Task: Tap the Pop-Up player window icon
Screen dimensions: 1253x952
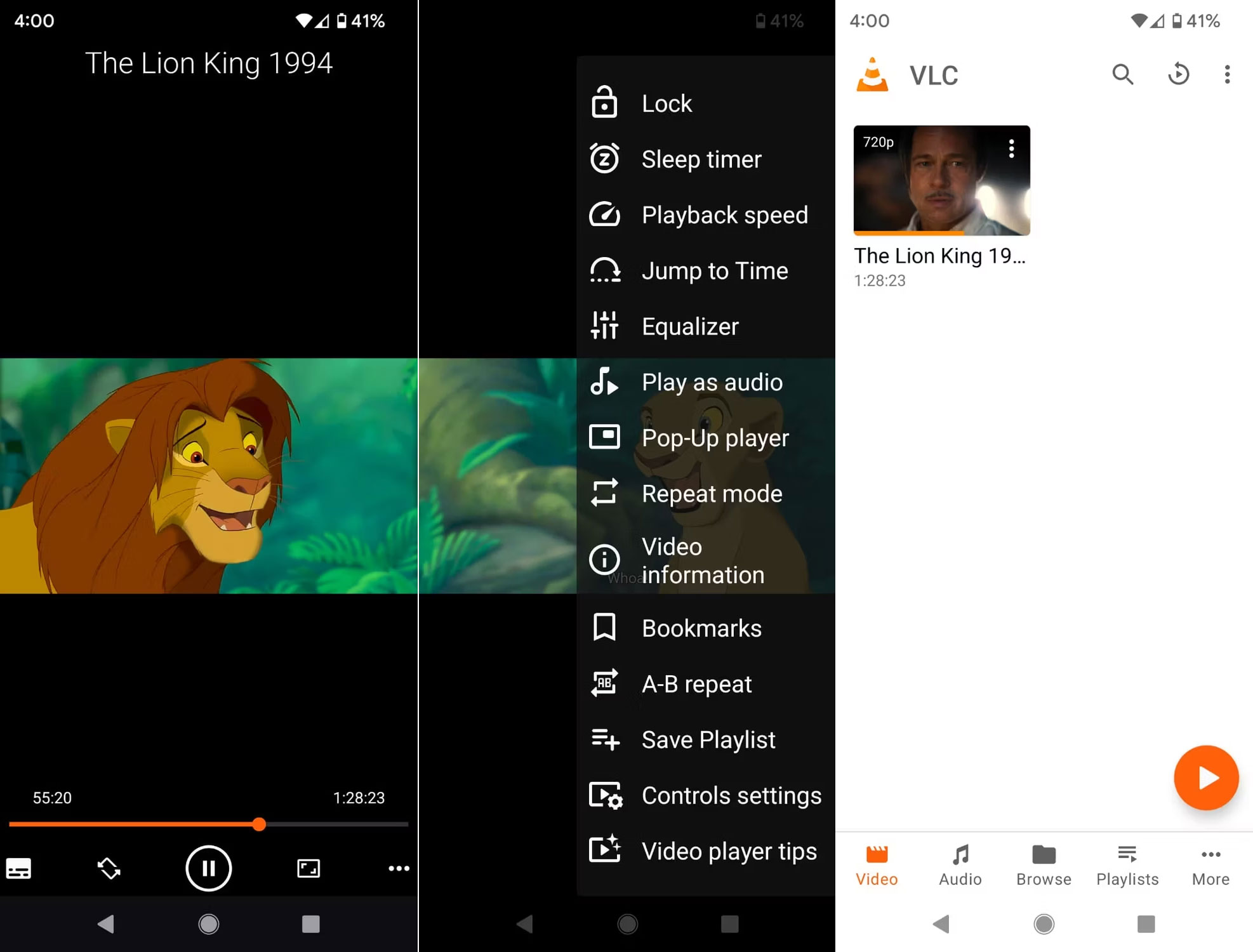Action: tap(604, 437)
